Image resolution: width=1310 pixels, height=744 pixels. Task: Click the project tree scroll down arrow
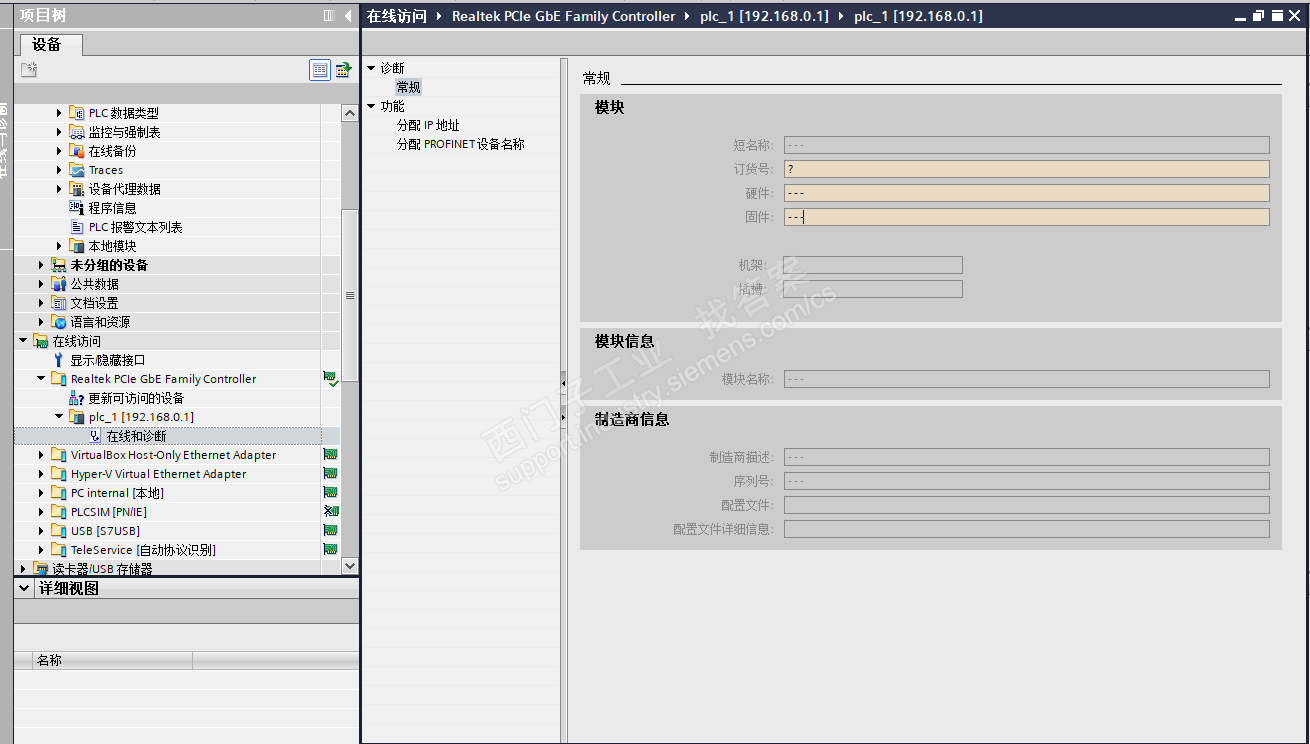pos(349,565)
